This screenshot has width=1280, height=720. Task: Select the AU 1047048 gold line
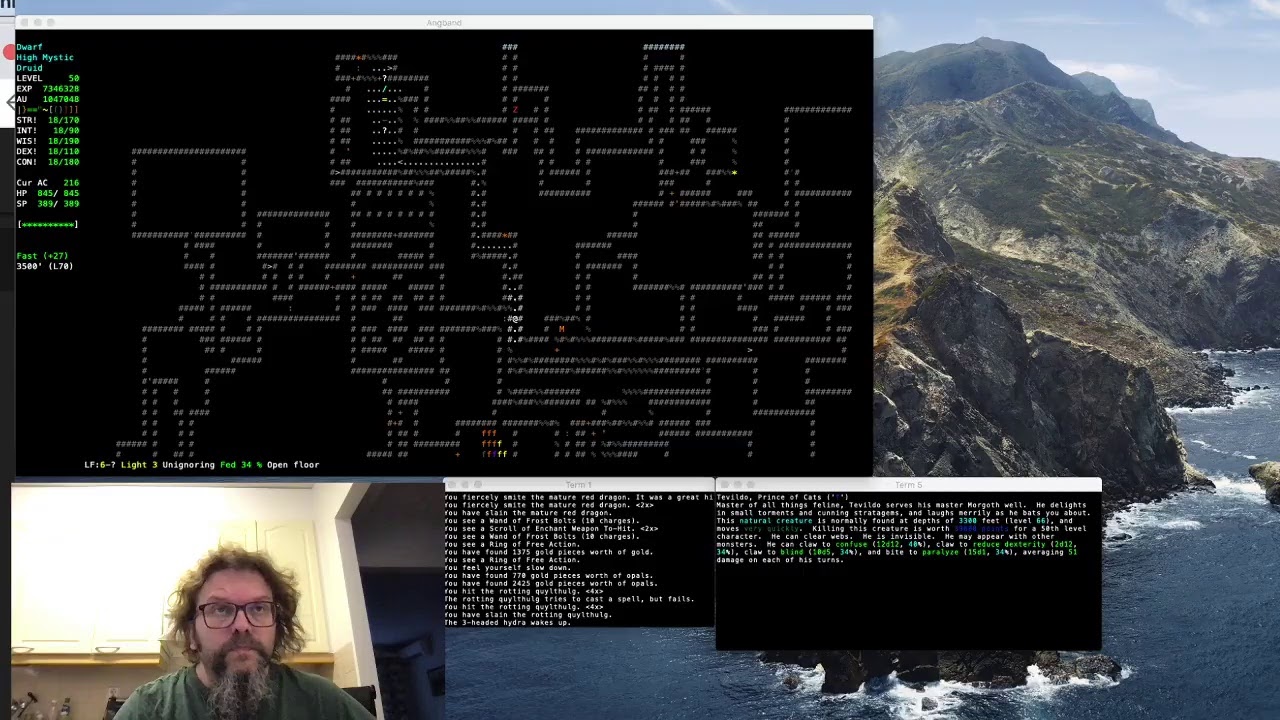click(x=47, y=99)
